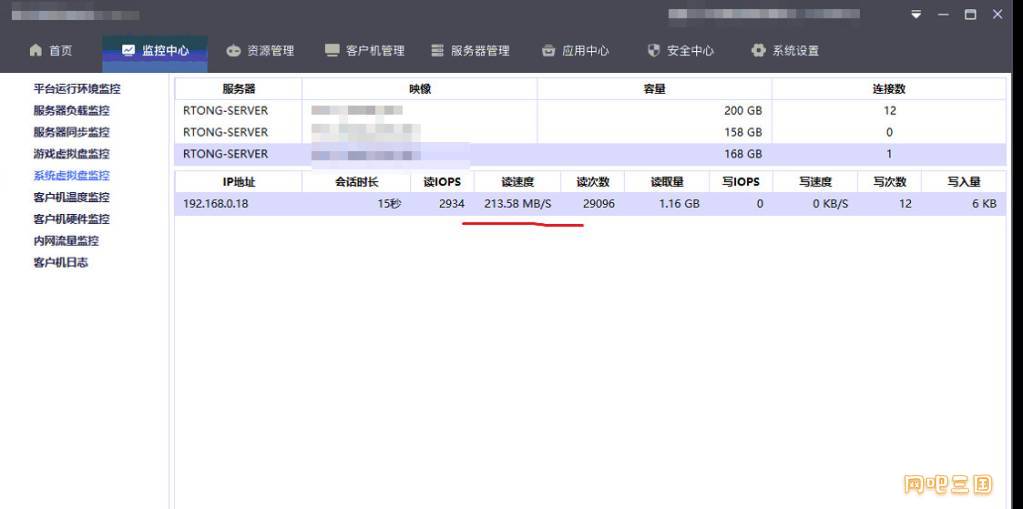Open the 系统设置 gear icon

click(x=758, y=50)
